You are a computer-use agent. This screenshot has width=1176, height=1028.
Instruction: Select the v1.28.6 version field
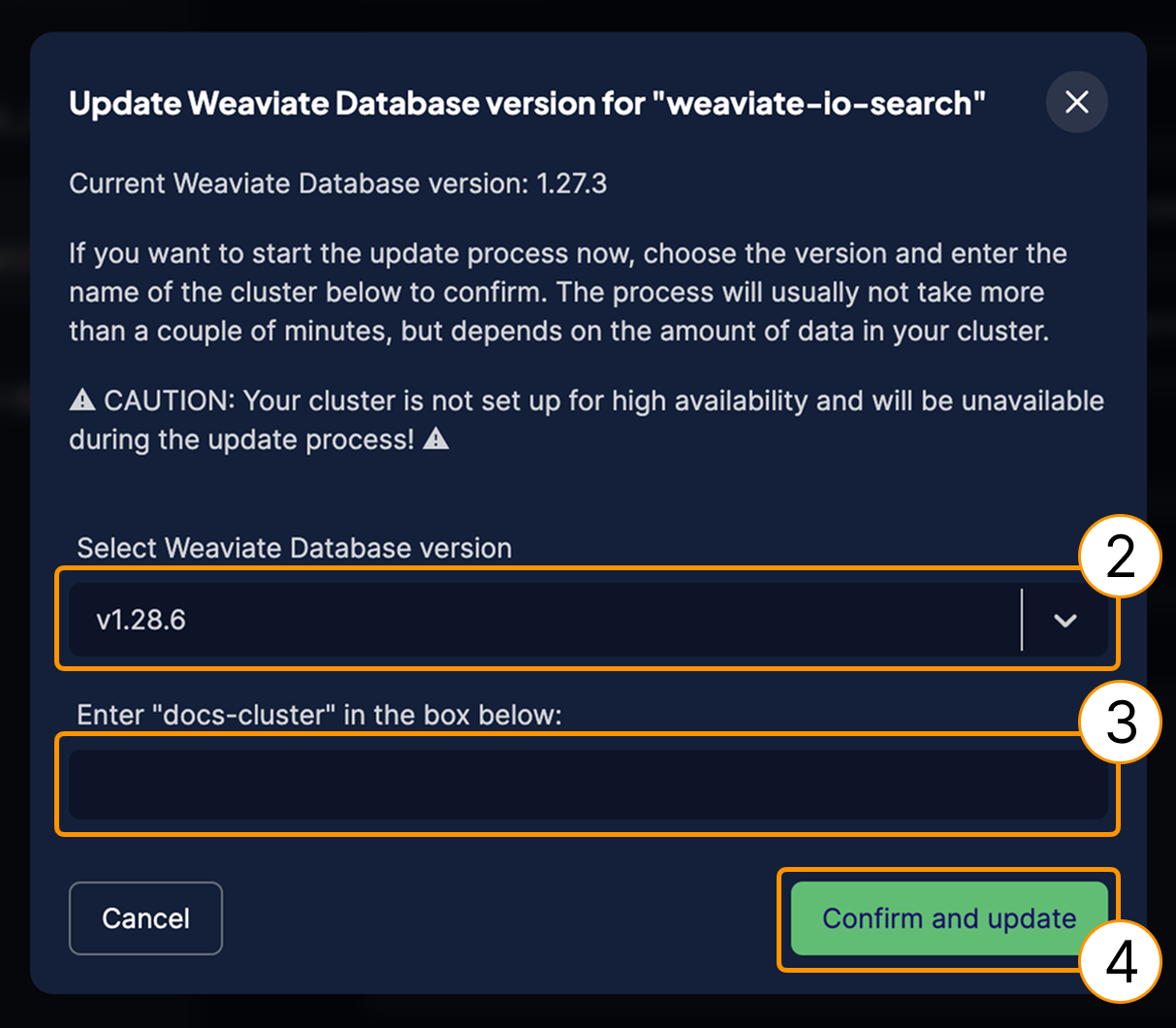[x=588, y=620]
